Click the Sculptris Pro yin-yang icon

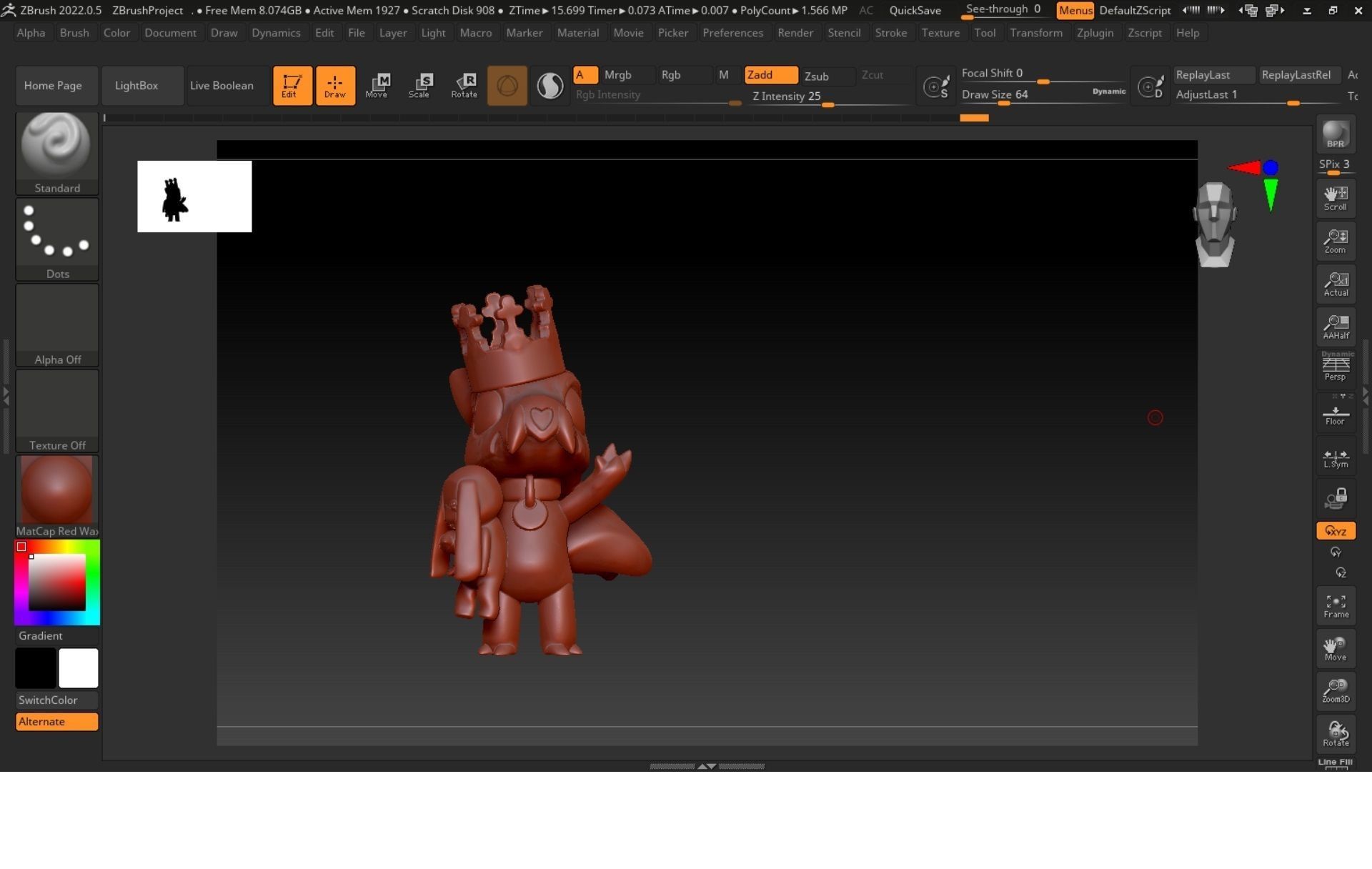[550, 86]
